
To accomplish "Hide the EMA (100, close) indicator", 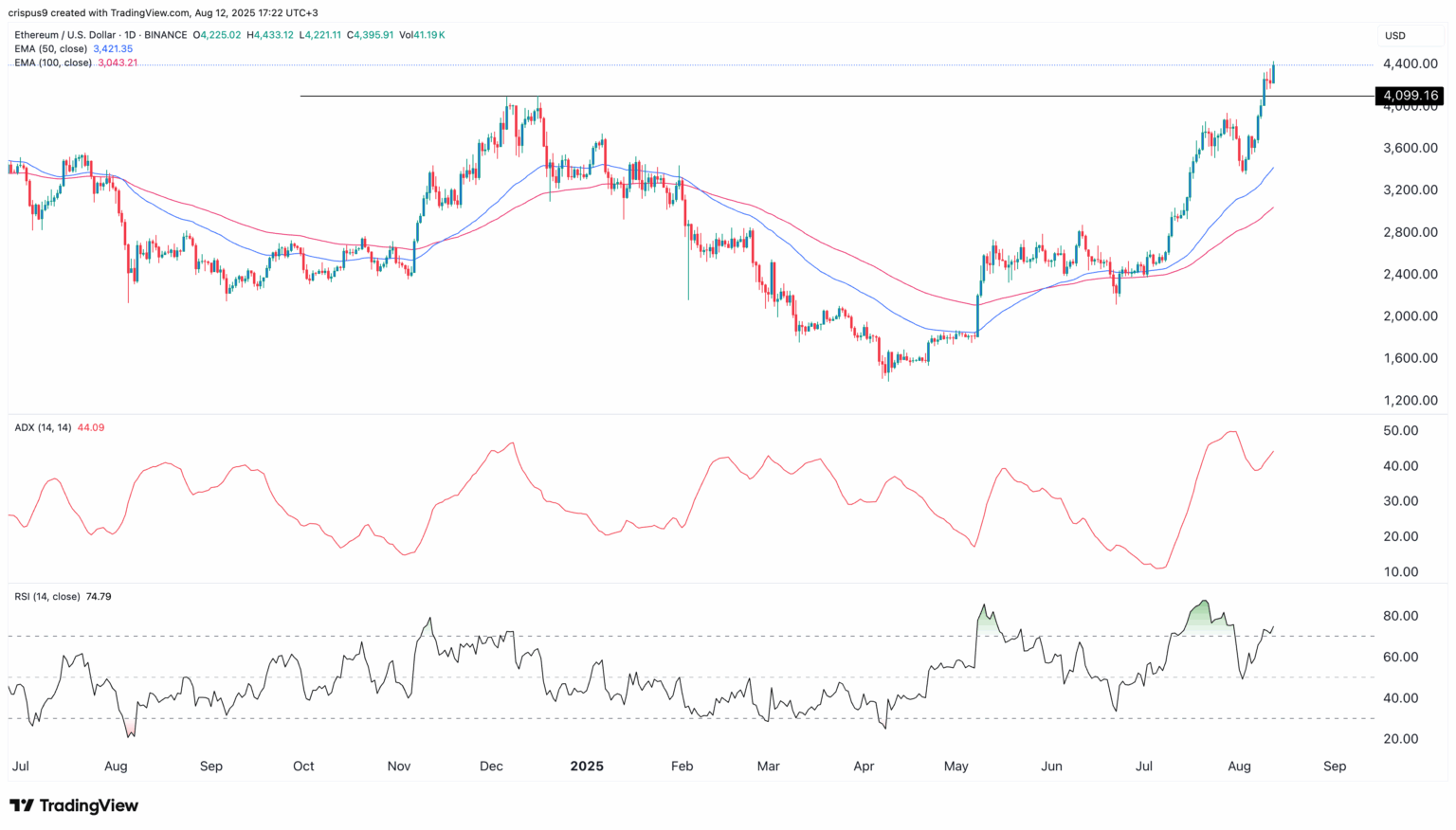I will pos(54,63).
